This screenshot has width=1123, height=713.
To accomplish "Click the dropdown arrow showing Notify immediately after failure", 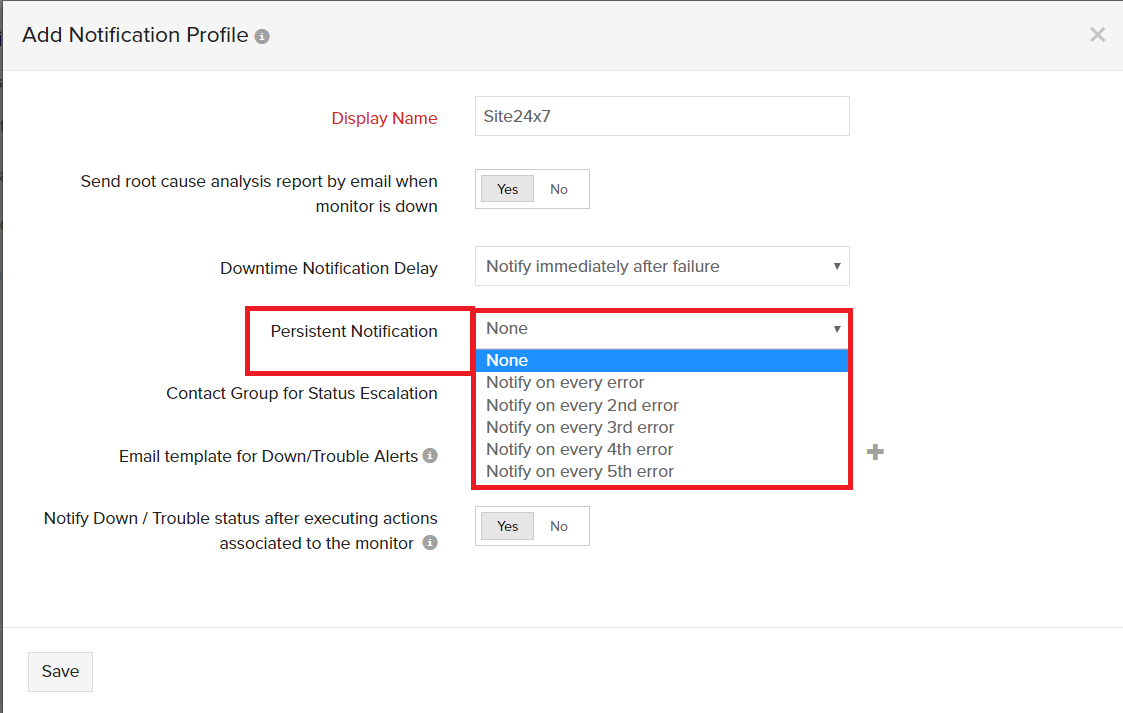I will [x=837, y=266].
